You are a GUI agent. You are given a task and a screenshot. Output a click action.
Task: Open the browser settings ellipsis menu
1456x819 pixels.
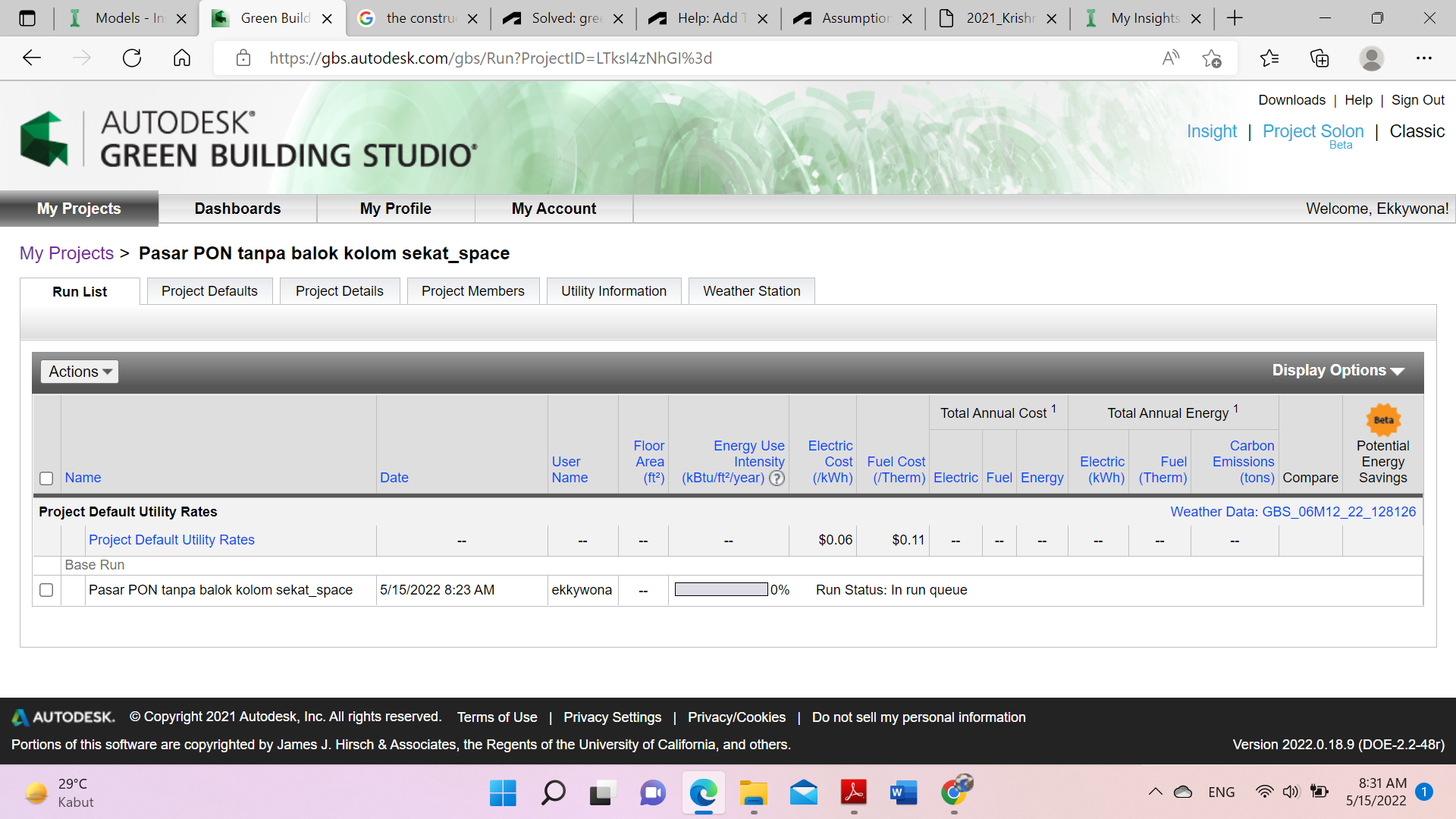point(1424,58)
